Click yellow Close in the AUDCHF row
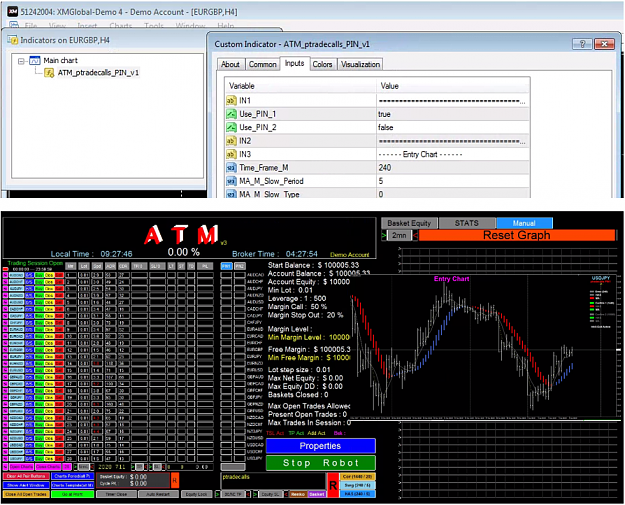The height and width of the screenshot is (505, 625). pos(49,282)
